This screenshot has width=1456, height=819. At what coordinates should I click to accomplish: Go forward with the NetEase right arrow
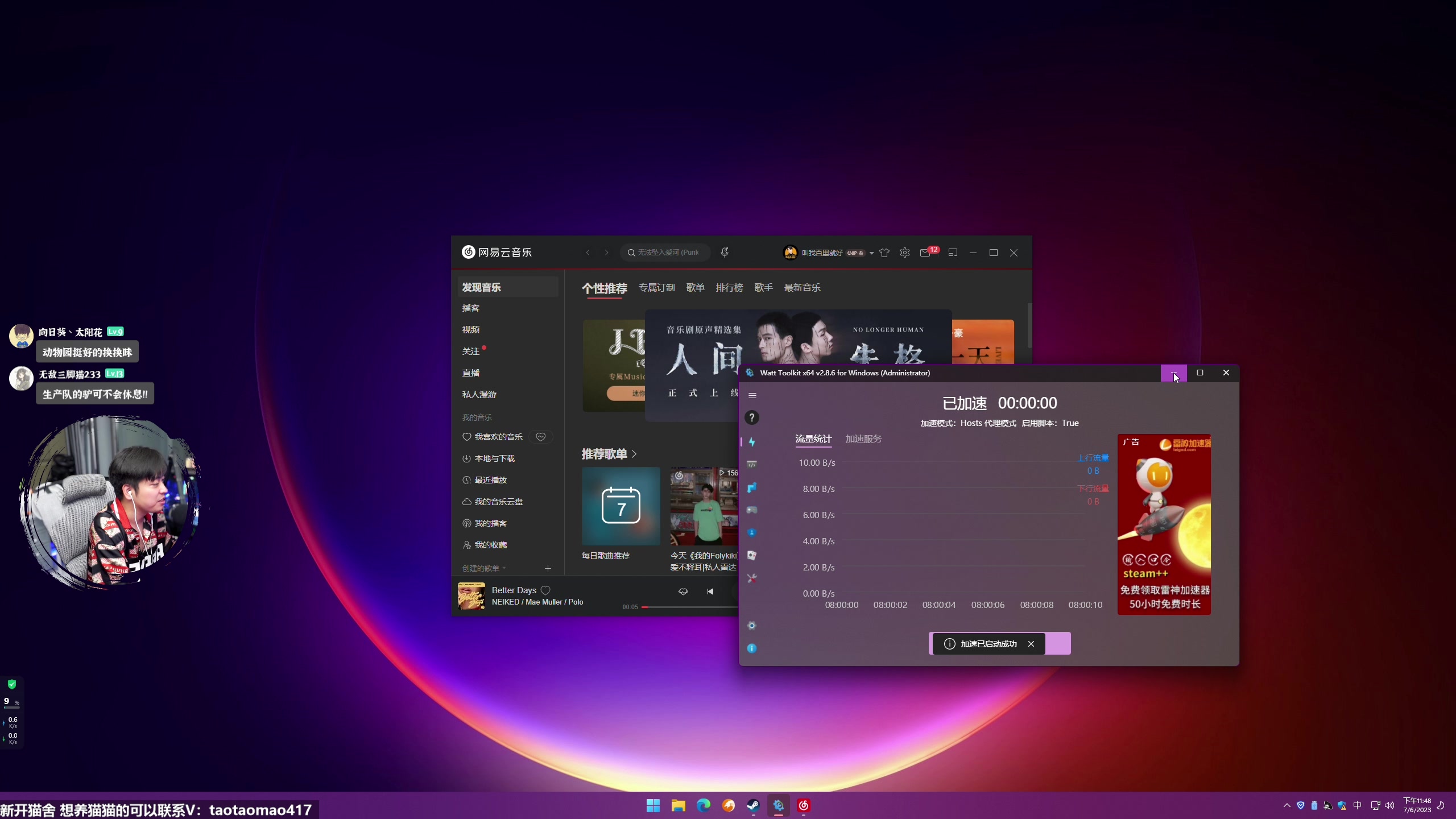(x=607, y=253)
